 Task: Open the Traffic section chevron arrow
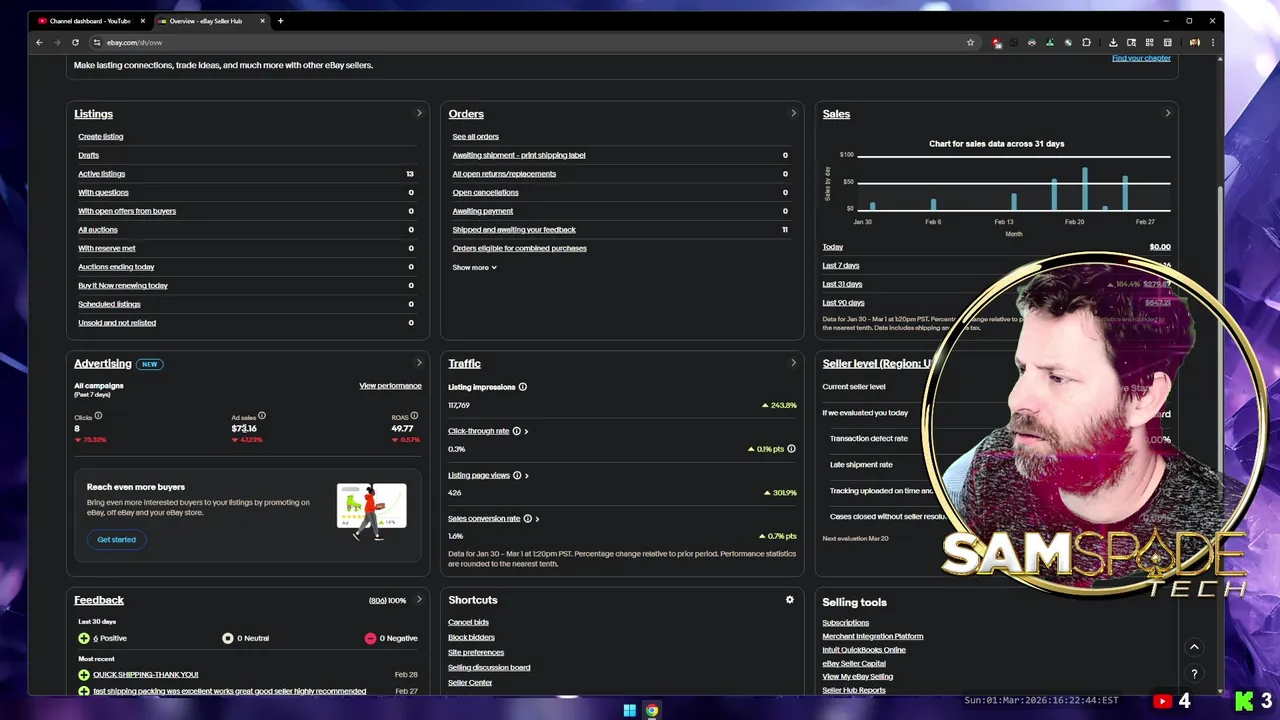(x=793, y=363)
